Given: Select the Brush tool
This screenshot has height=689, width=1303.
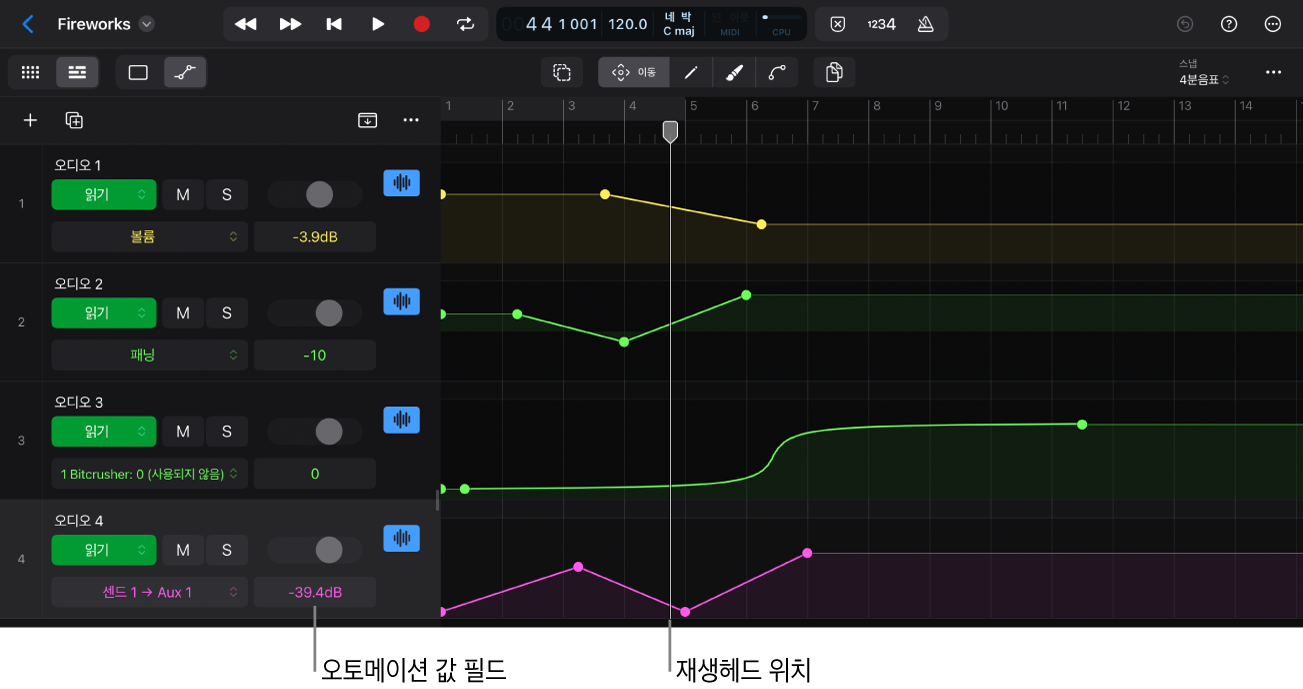Looking at the screenshot, I should (x=733, y=72).
